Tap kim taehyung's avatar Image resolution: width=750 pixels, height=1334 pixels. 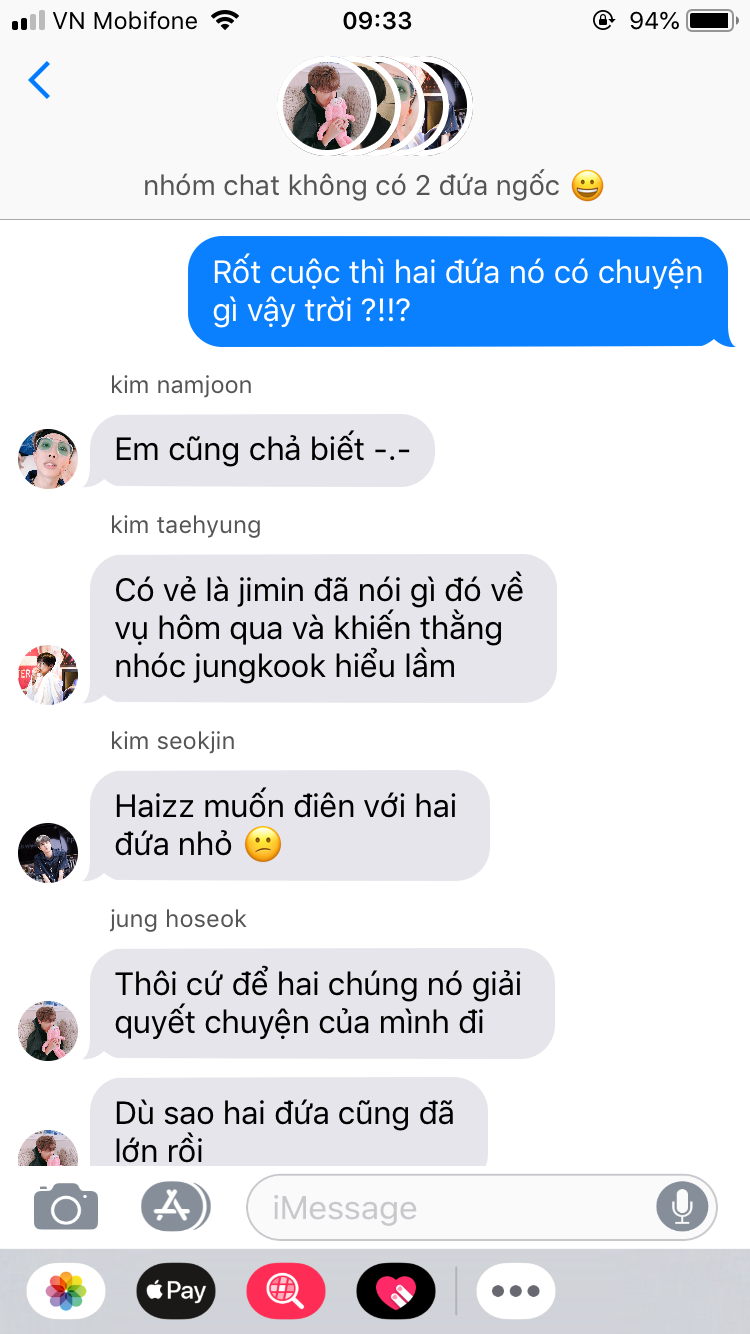pos(48,675)
